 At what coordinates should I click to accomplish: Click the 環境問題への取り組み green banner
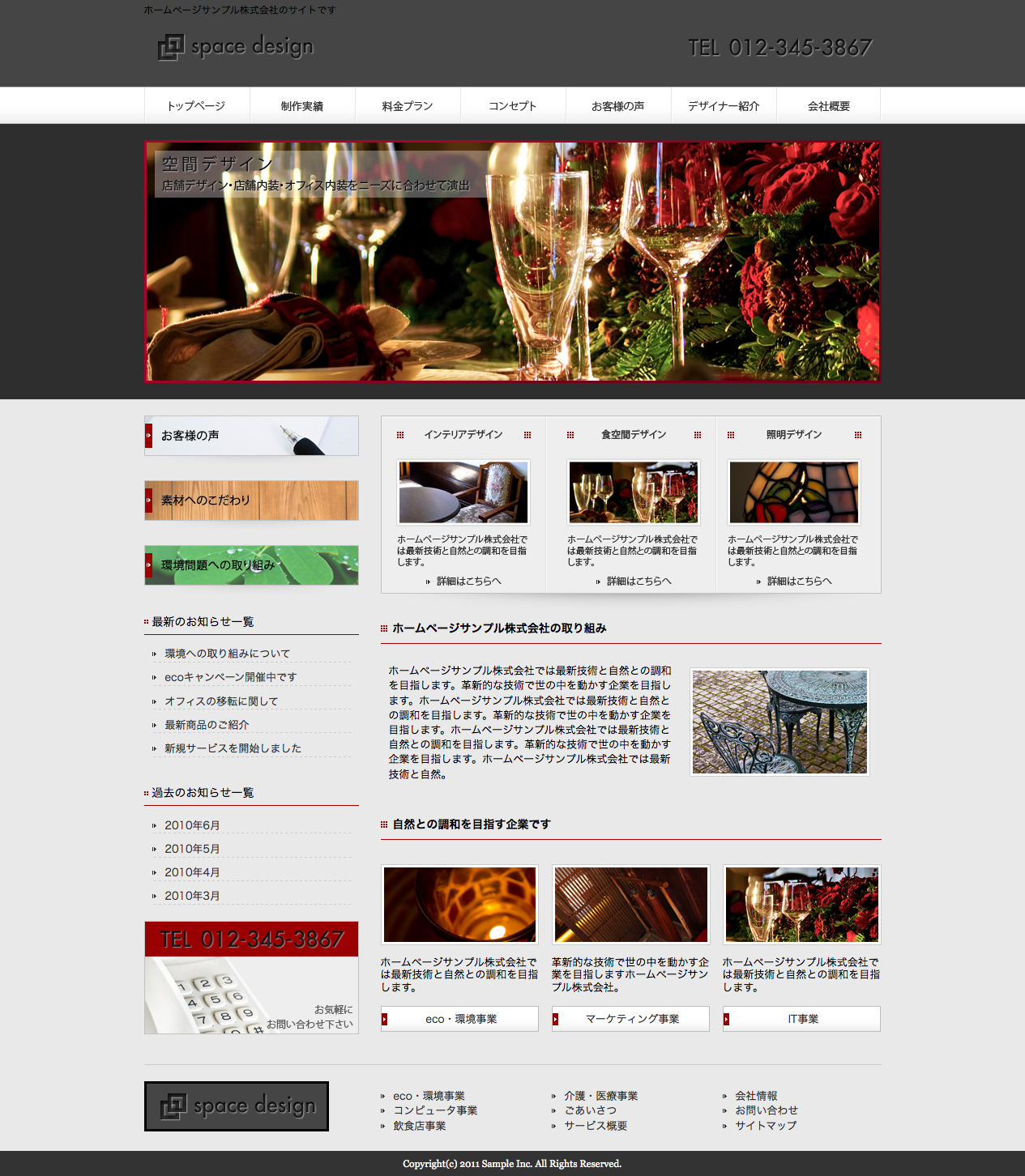click(251, 565)
